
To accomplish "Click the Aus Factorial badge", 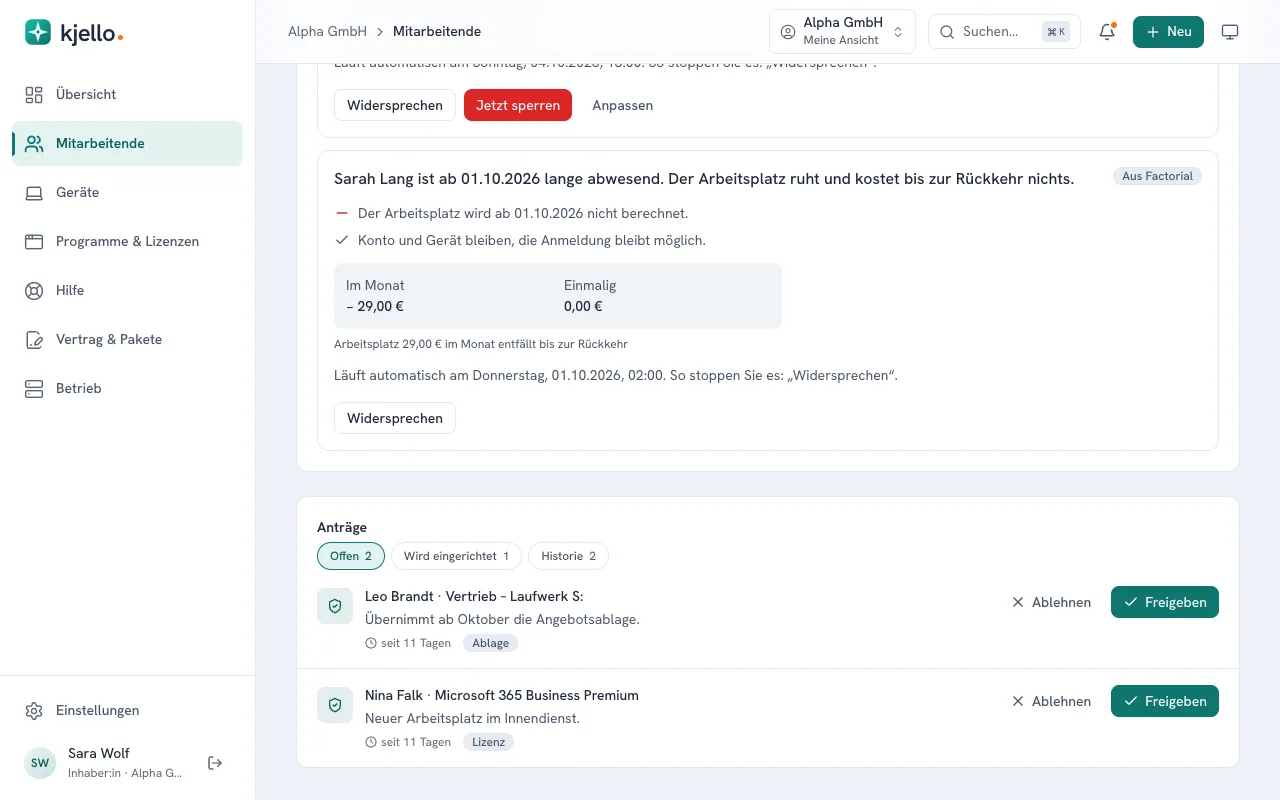I will (1157, 176).
